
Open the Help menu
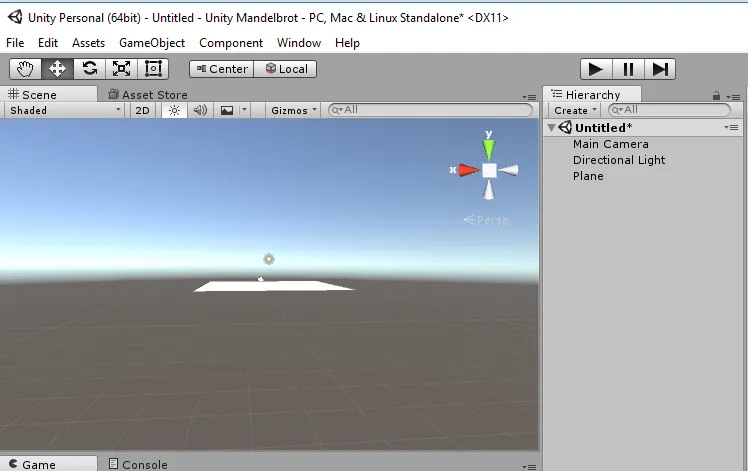[347, 43]
